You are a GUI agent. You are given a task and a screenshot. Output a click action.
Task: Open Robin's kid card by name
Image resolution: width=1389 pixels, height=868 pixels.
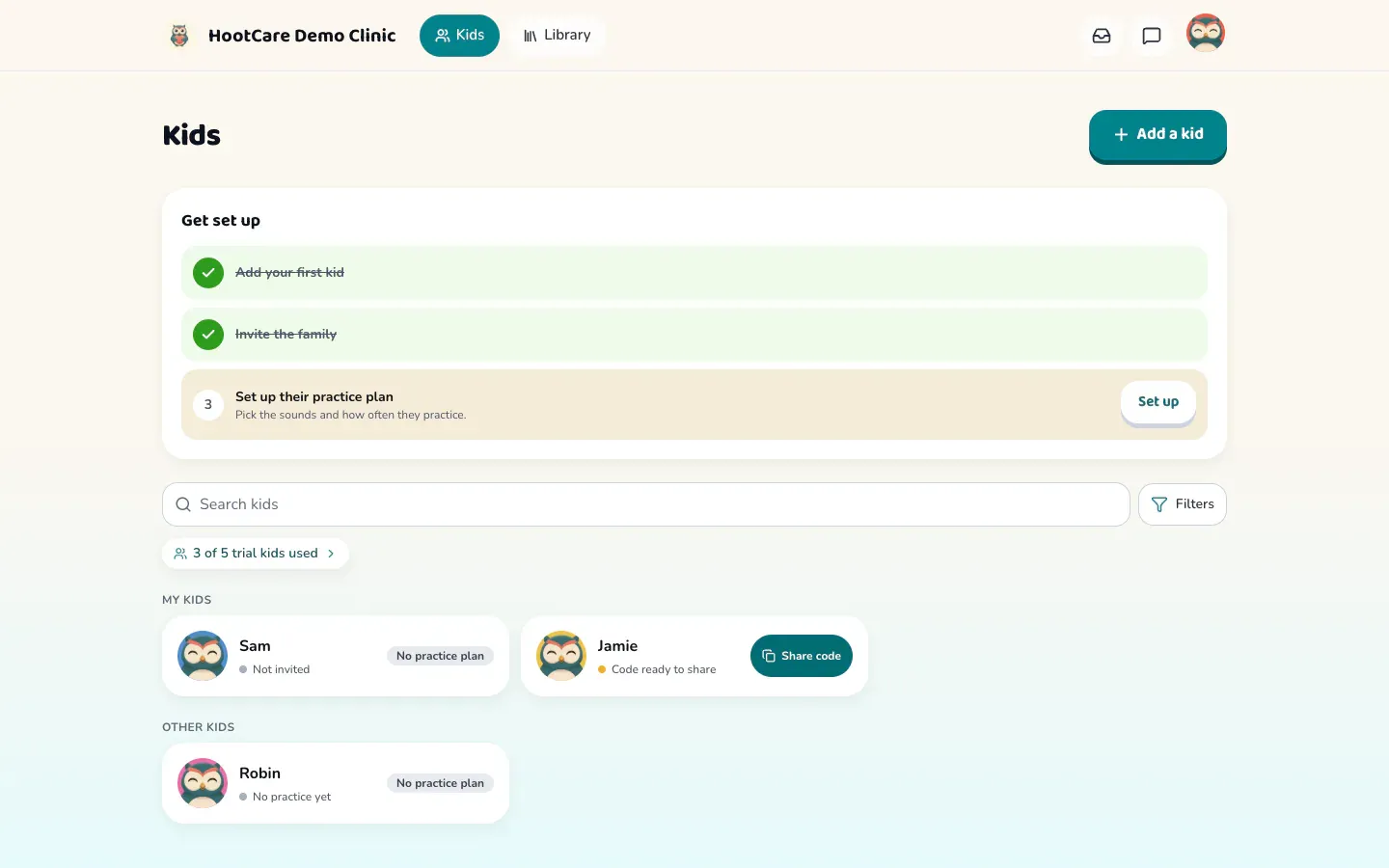click(x=259, y=773)
